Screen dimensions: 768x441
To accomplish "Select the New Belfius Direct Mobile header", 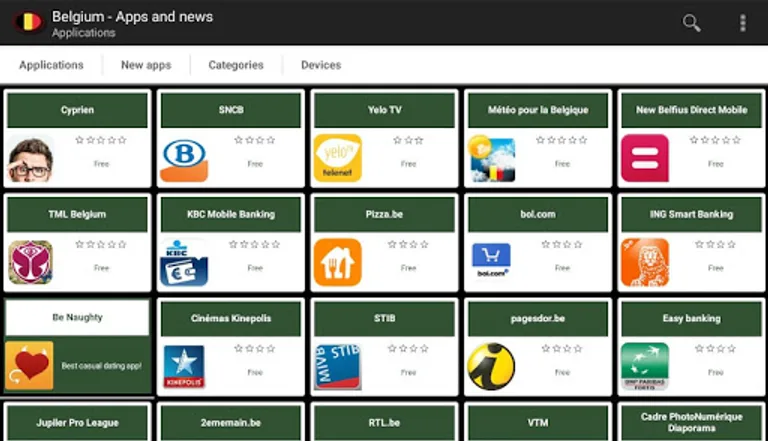I will point(692,110).
